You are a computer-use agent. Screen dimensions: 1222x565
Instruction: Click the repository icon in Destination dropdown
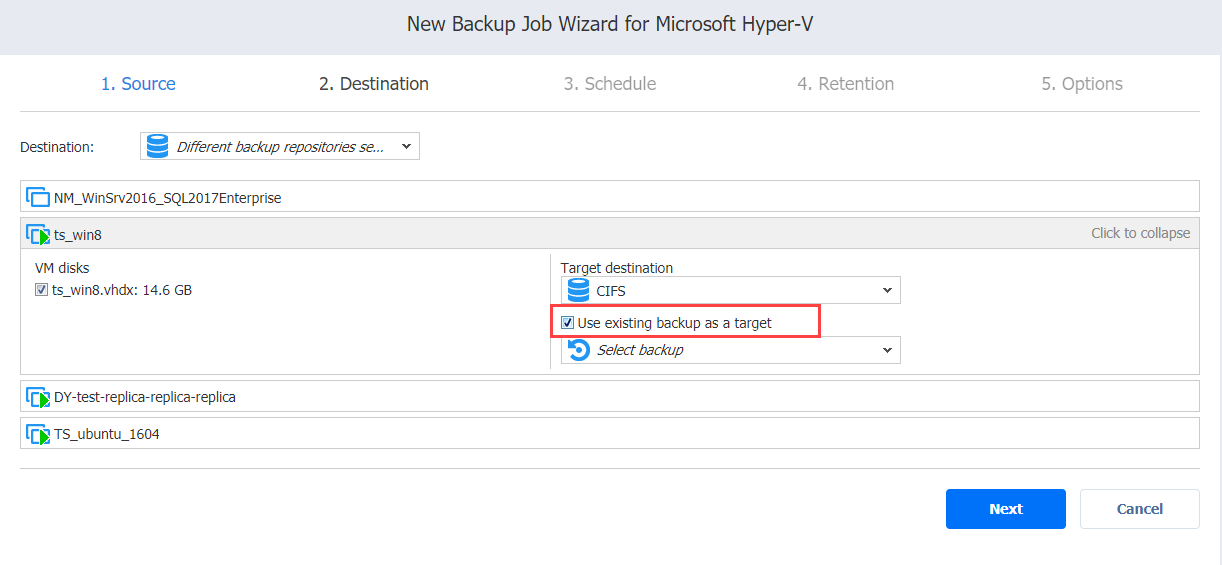[x=157, y=147]
